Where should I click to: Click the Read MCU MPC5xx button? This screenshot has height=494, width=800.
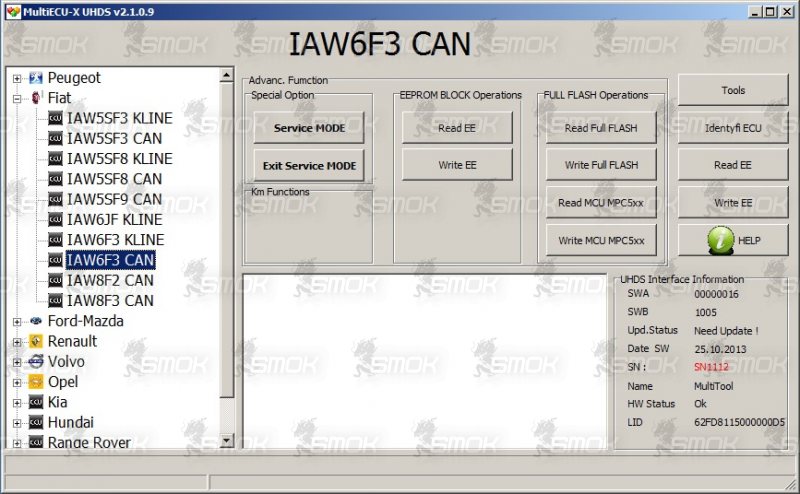click(x=601, y=203)
